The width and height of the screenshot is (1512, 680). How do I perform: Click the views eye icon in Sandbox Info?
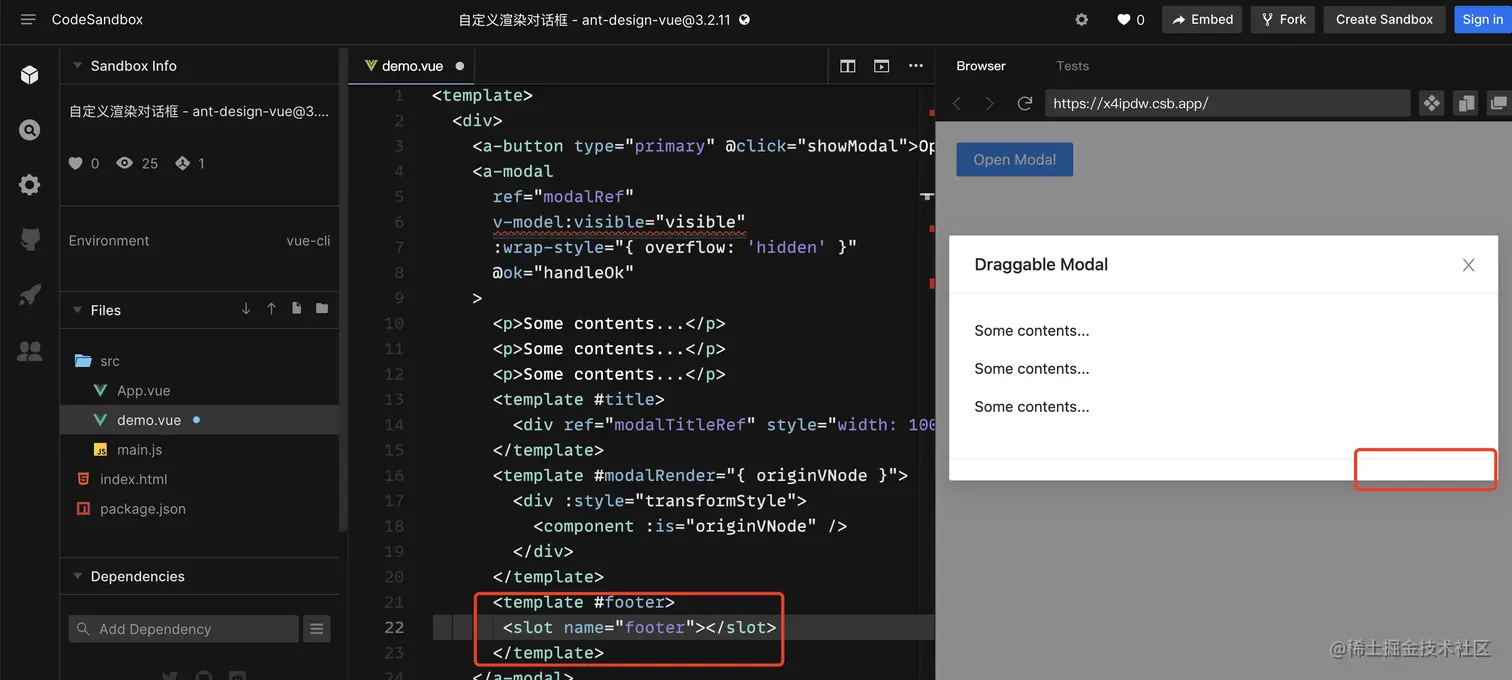pyautogui.click(x=124, y=163)
